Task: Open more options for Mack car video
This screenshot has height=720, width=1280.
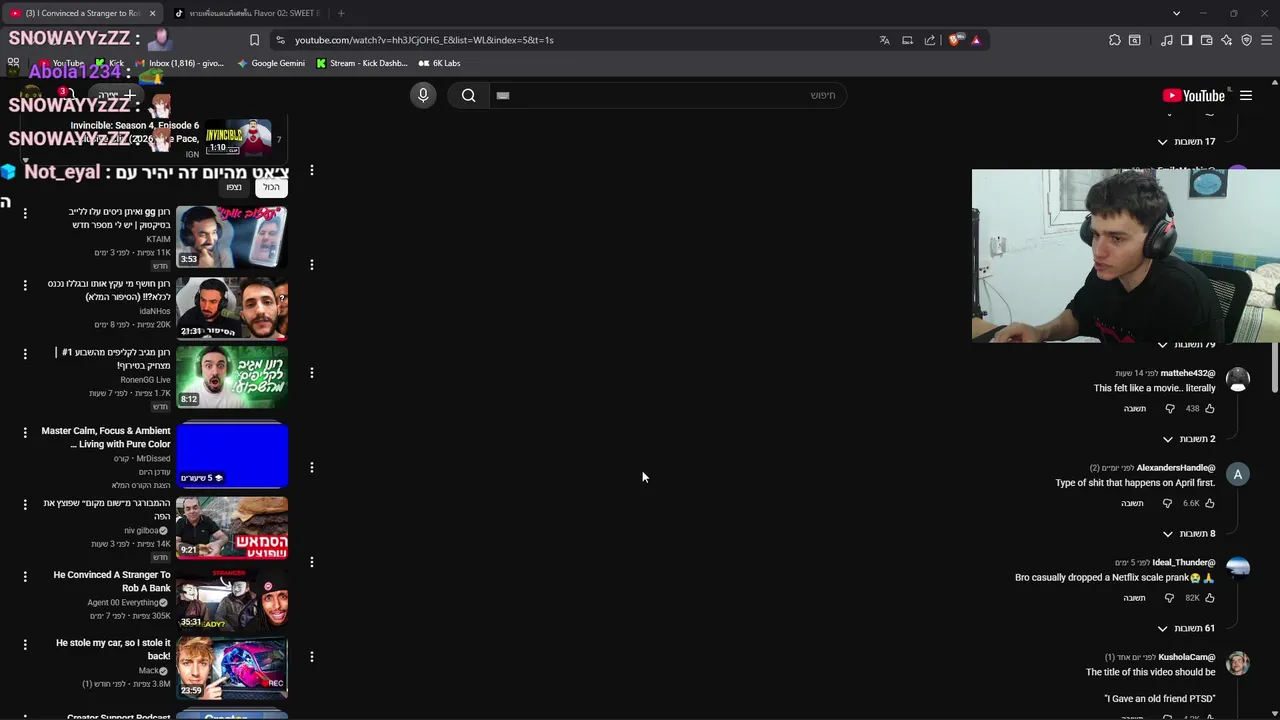Action: pyautogui.click(x=25, y=645)
